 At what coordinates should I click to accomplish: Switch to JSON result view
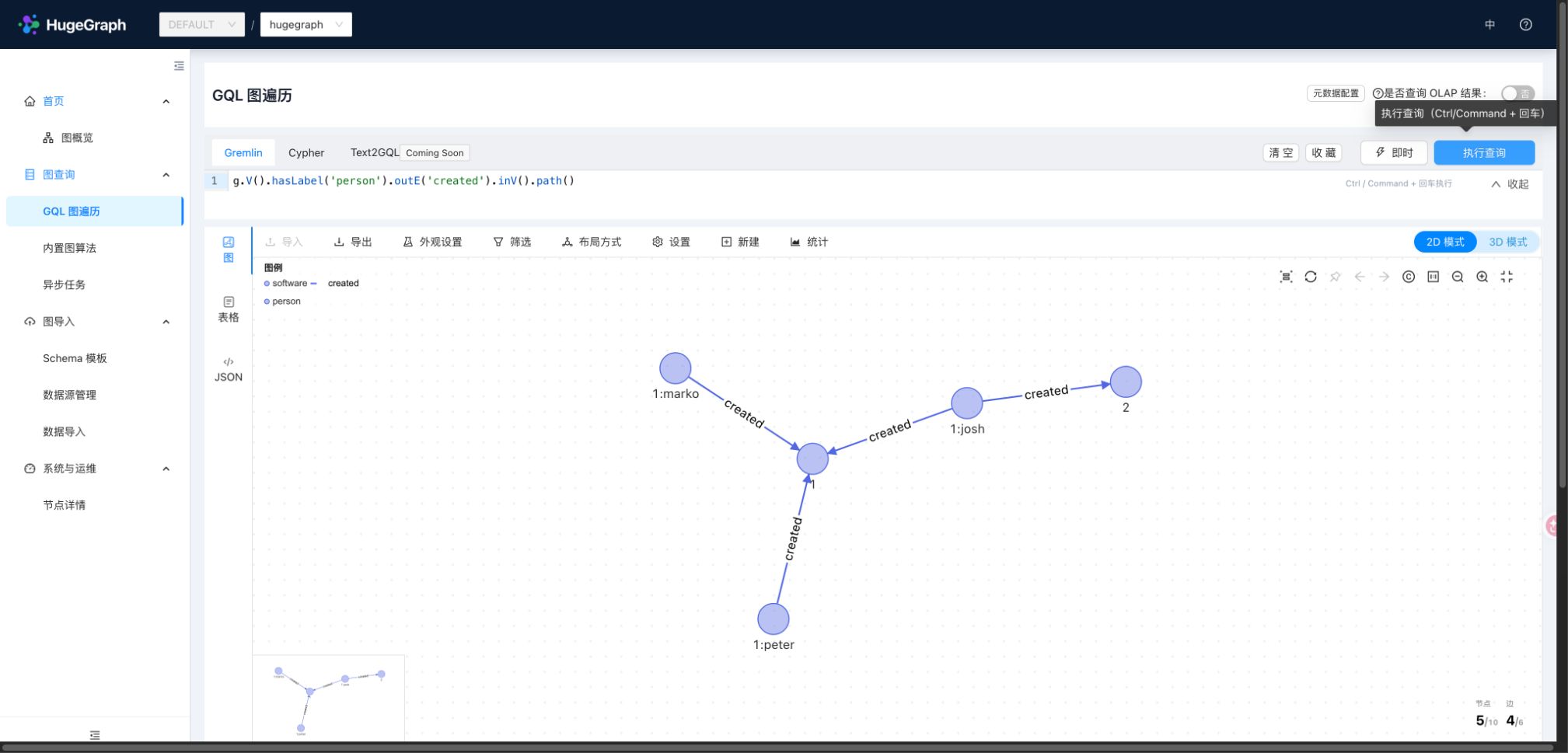click(x=229, y=370)
